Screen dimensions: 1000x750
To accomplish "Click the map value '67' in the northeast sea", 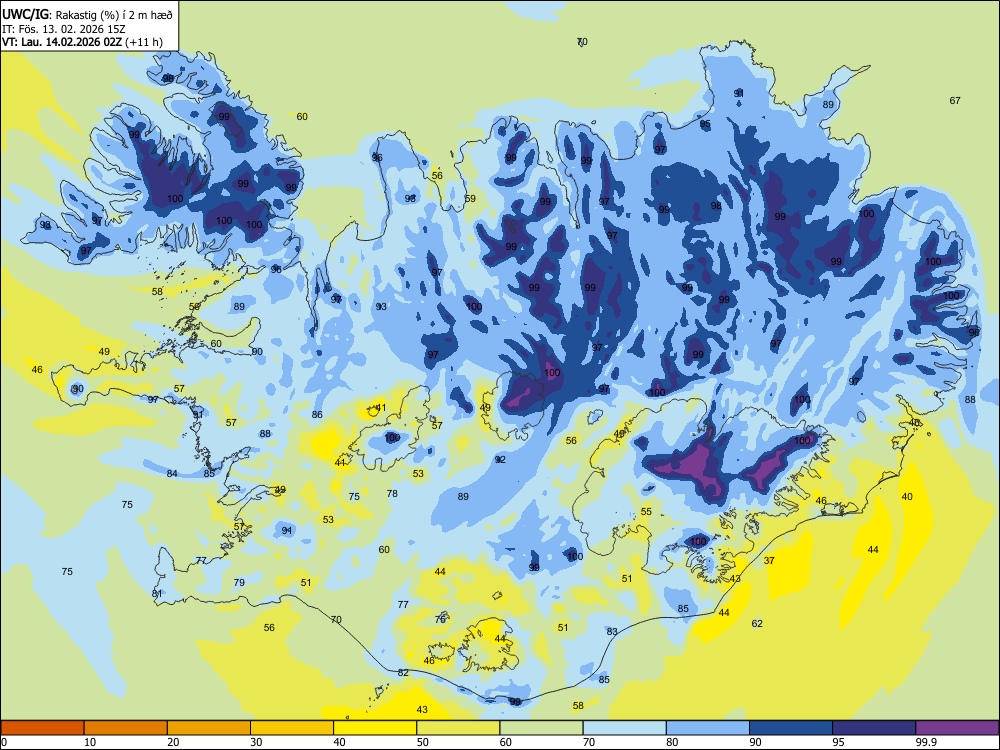I will [955, 100].
